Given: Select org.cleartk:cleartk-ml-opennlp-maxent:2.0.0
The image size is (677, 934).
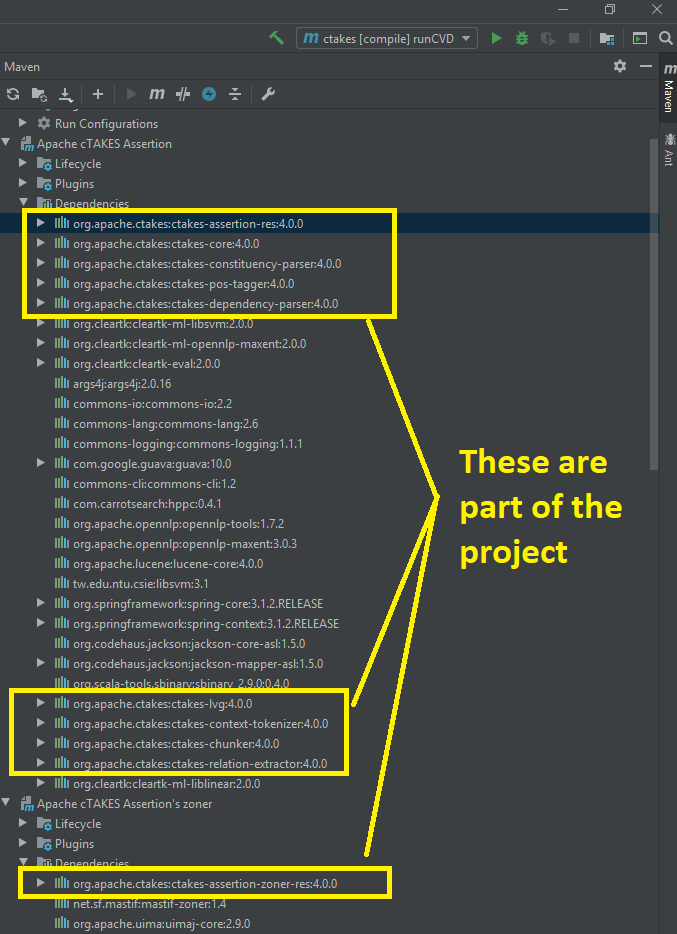Looking at the screenshot, I should coord(190,344).
